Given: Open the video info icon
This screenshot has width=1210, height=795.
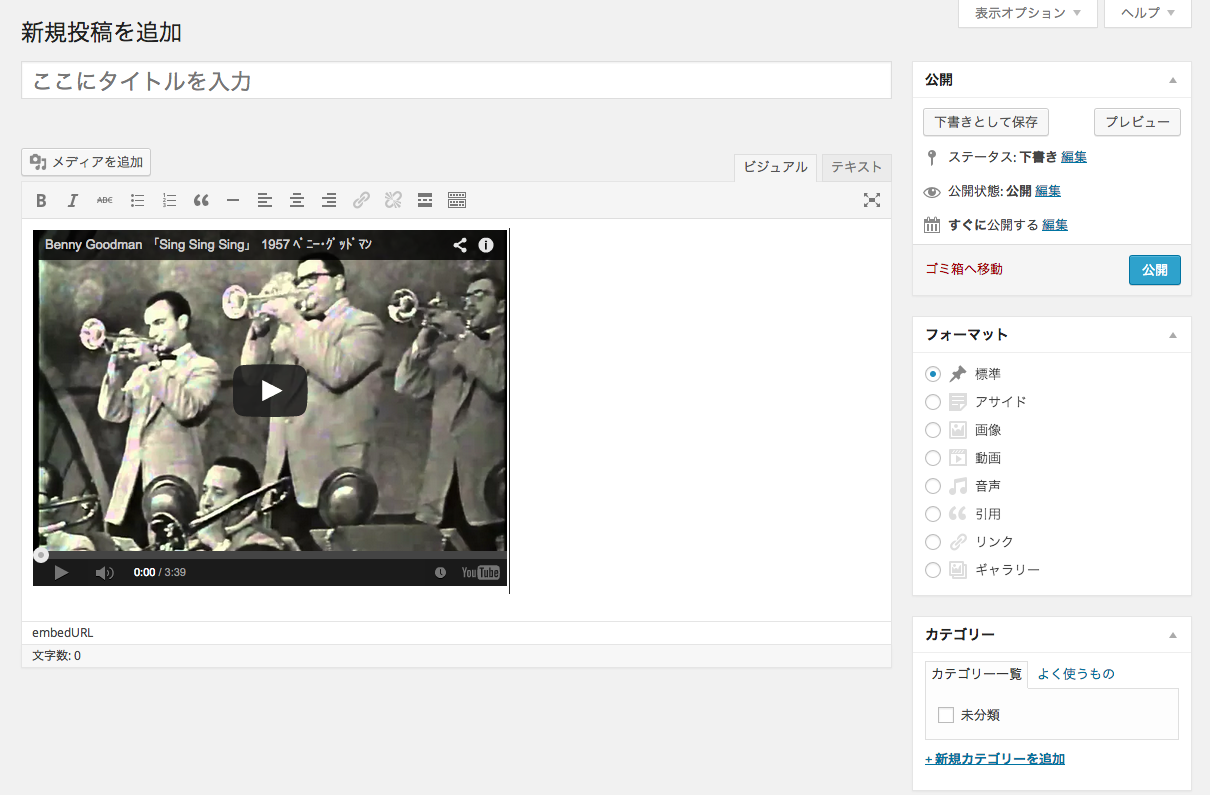Looking at the screenshot, I should [486, 245].
